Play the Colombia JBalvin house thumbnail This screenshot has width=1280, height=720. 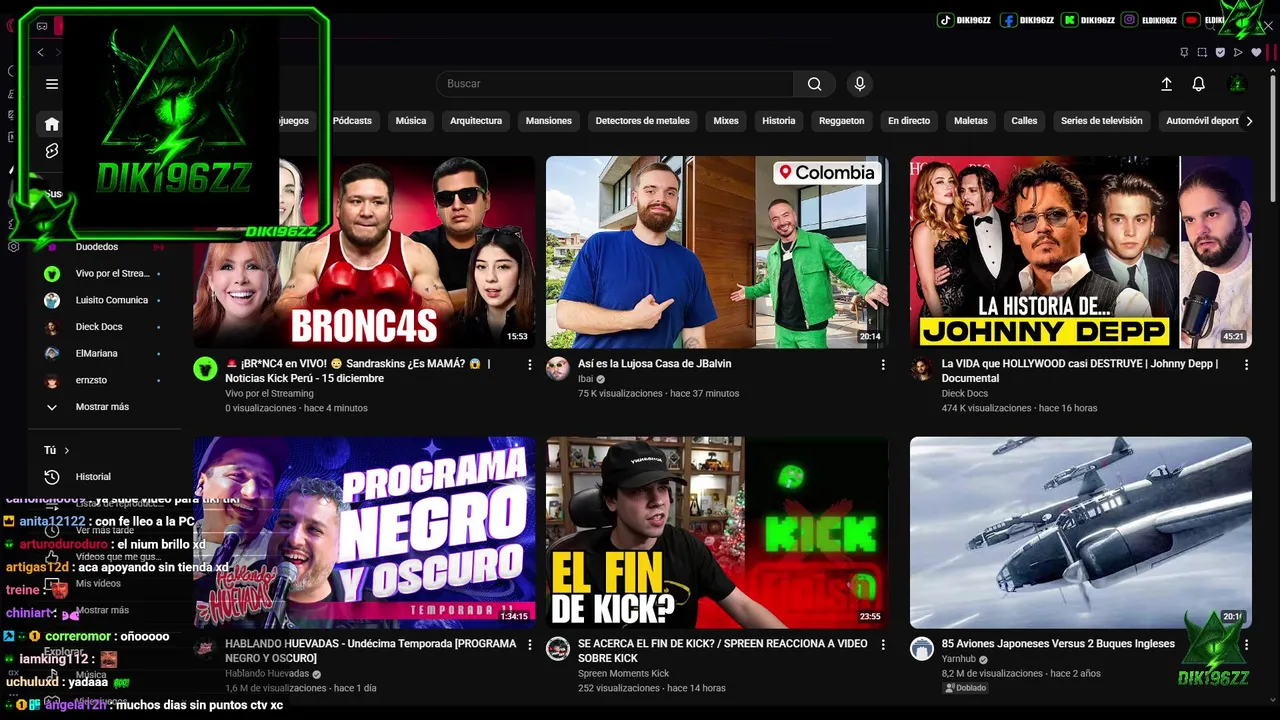coord(717,252)
